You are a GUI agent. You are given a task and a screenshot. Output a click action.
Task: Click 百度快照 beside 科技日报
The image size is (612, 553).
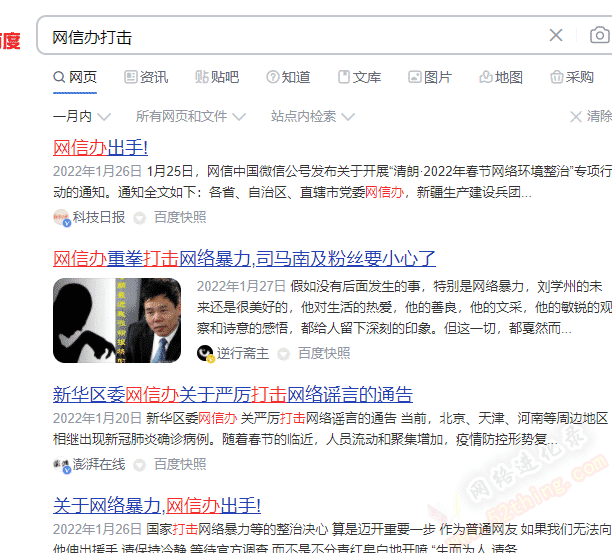point(180,217)
